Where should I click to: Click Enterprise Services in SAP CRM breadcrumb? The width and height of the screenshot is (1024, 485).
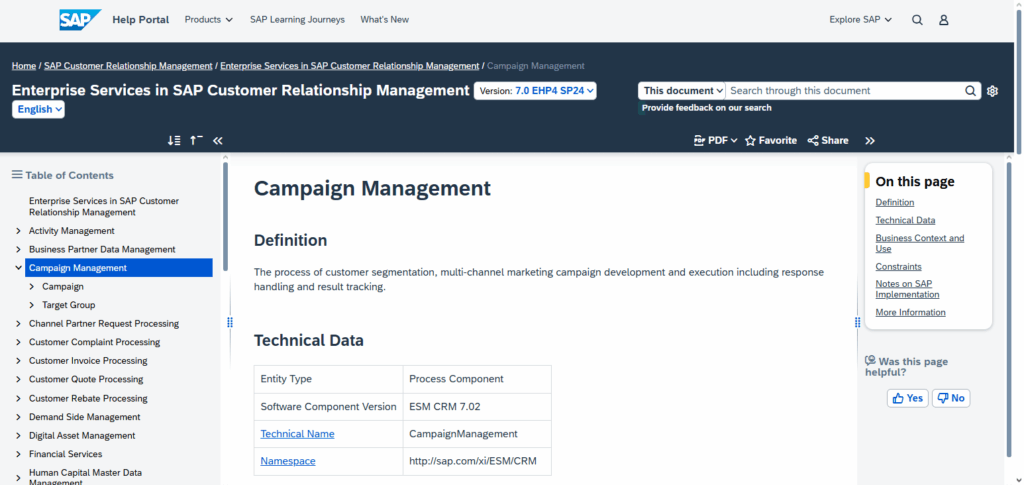[349, 66]
